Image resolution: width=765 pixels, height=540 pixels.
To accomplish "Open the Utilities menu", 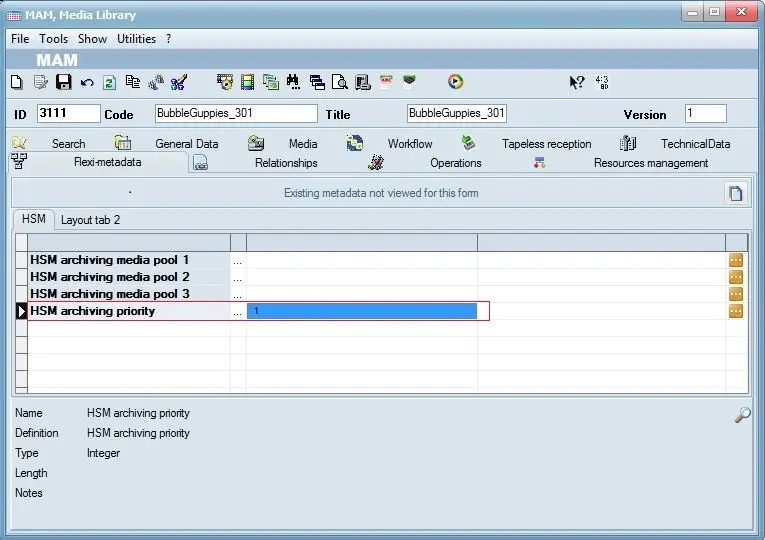I will click(136, 39).
